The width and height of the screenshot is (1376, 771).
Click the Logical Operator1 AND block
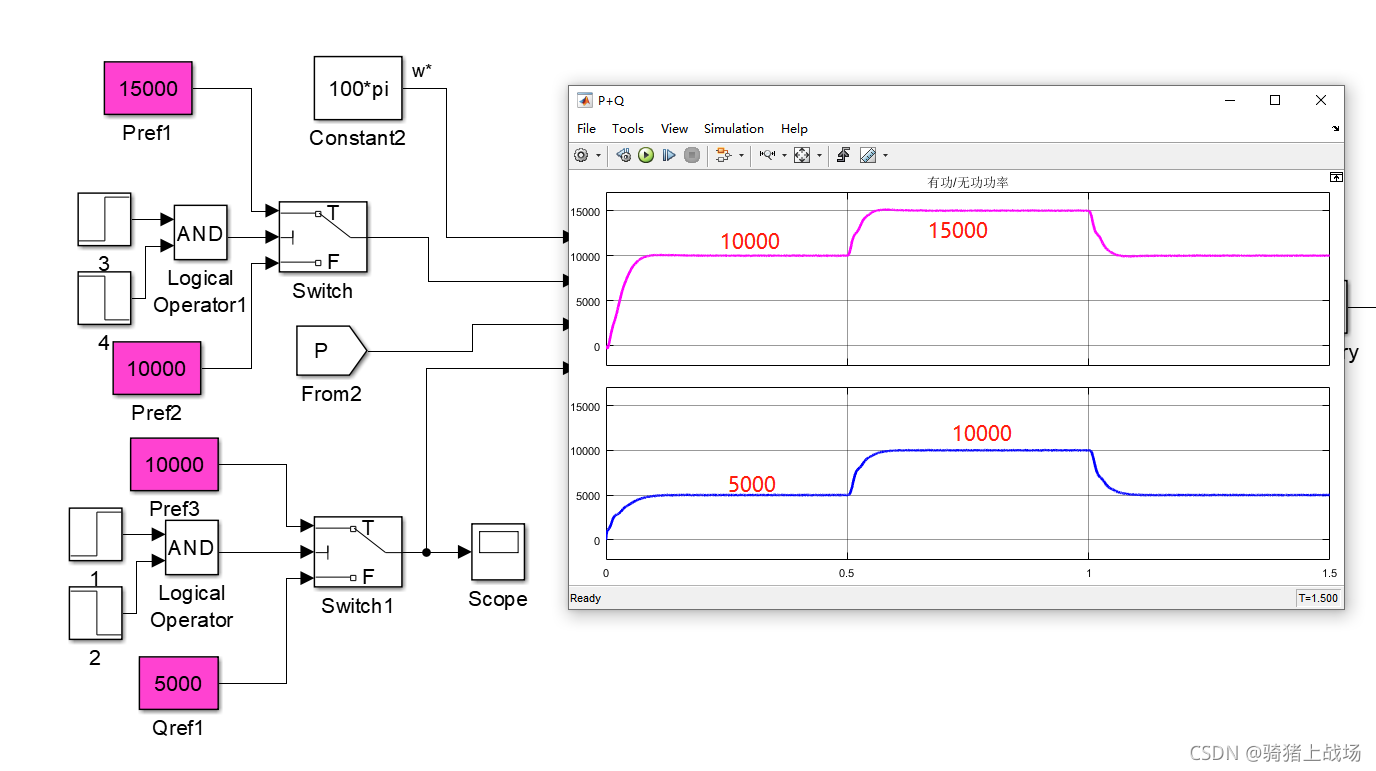click(200, 233)
